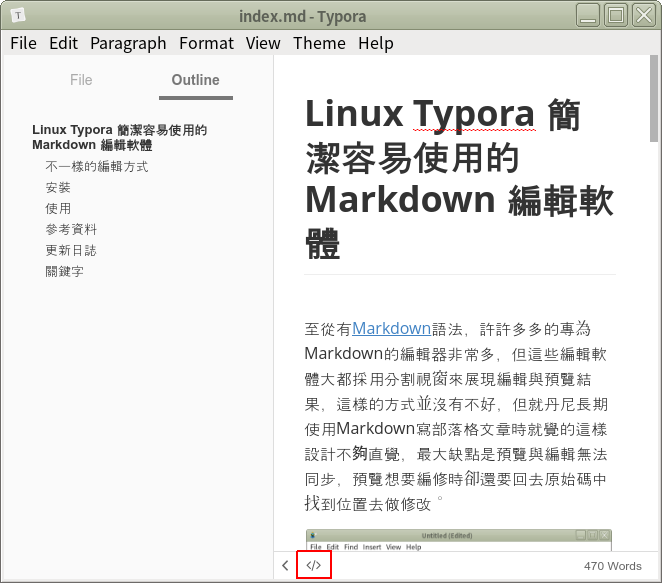The image size is (662, 583).
Task: Switch to the Outline tab in sidebar
Action: pos(195,80)
